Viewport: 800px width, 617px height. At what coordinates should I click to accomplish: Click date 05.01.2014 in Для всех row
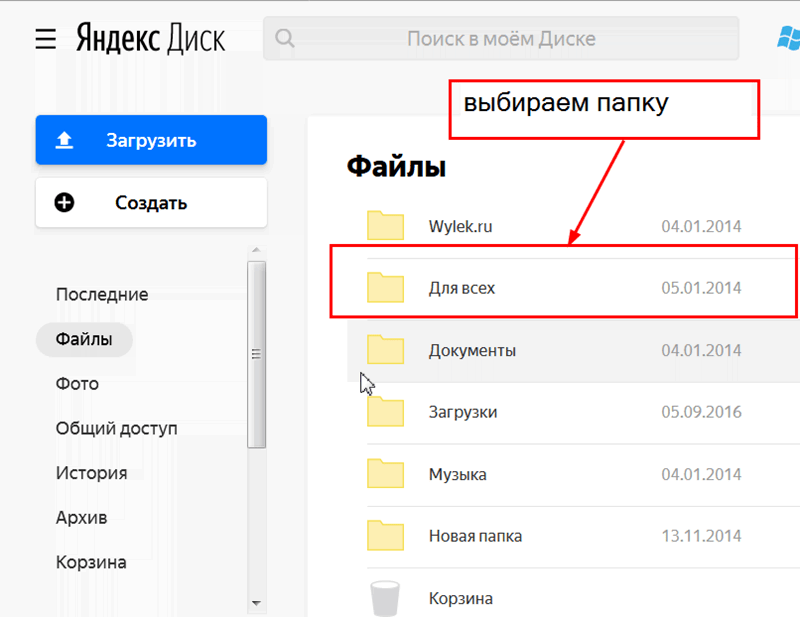[x=701, y=288]
